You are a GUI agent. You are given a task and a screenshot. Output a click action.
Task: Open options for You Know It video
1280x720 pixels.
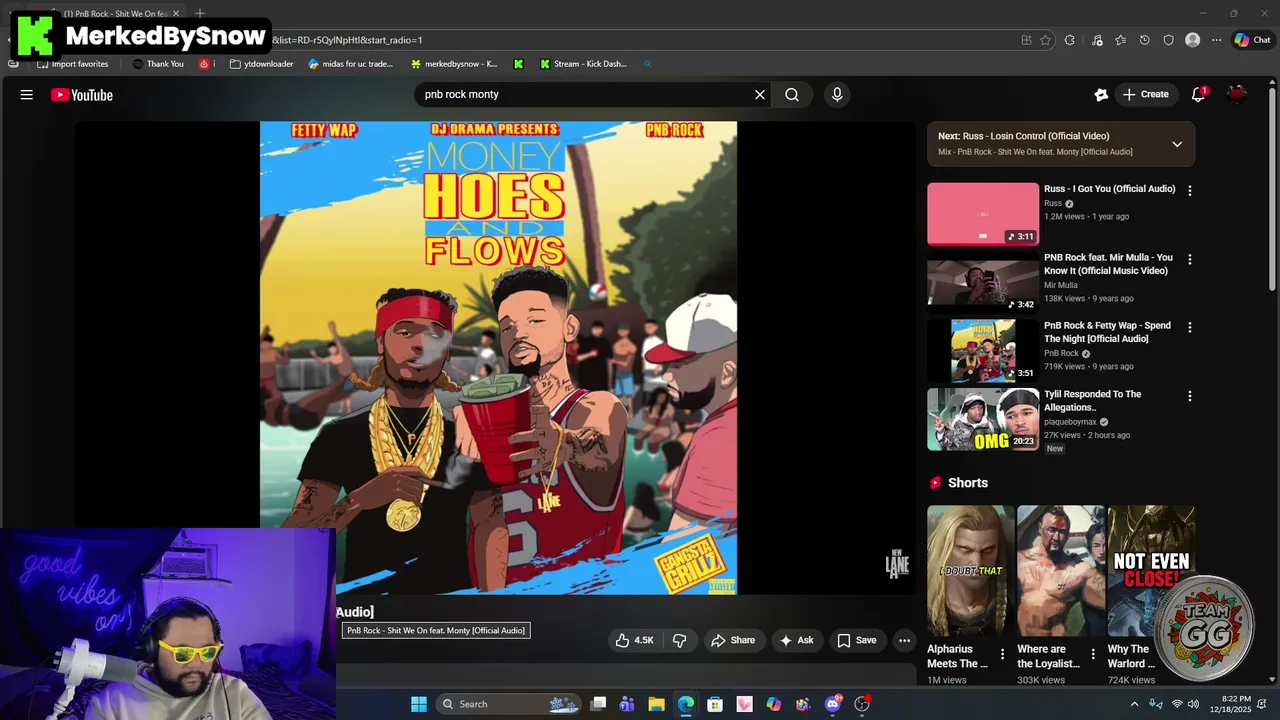1189,259
